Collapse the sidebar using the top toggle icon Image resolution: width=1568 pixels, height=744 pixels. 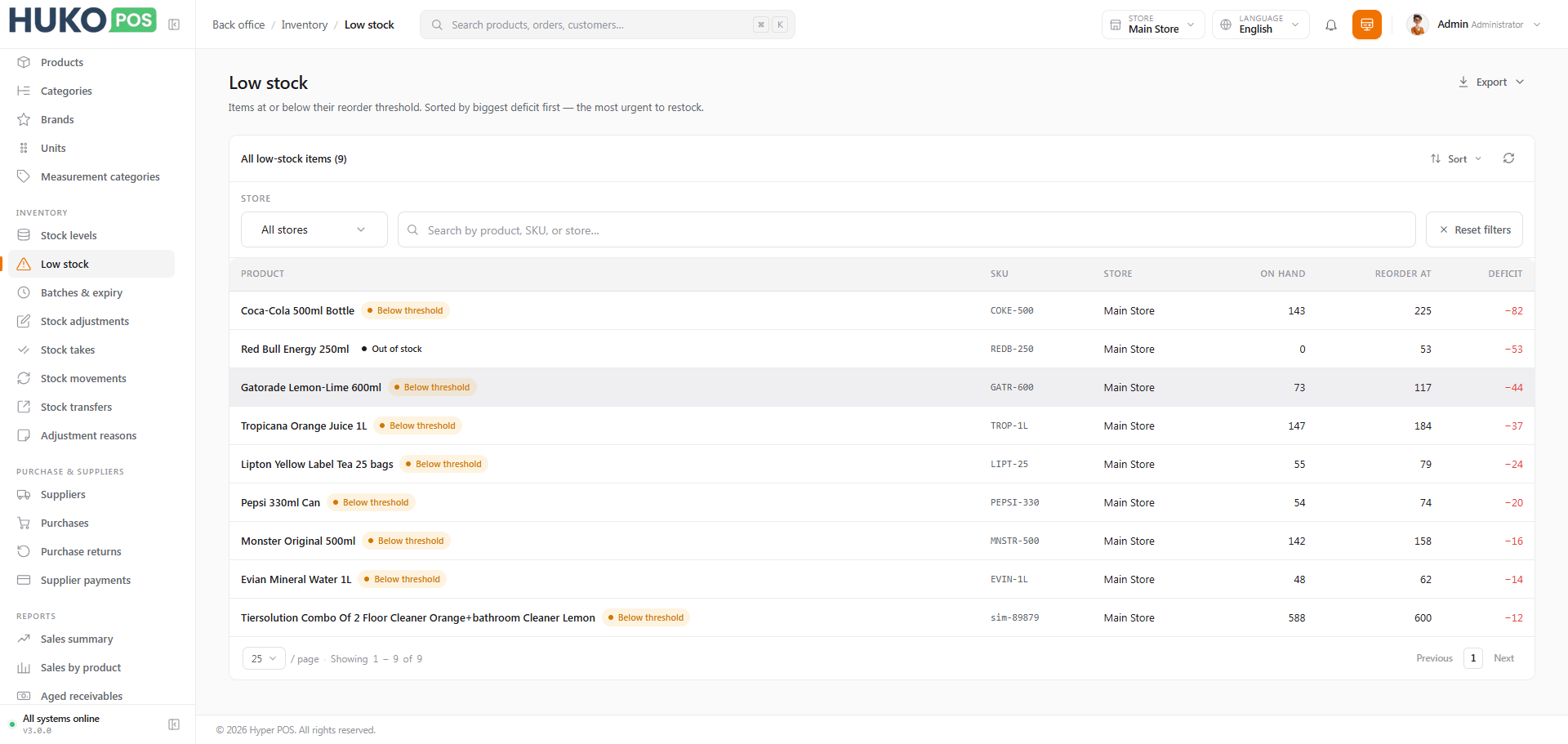click(174, 25)
